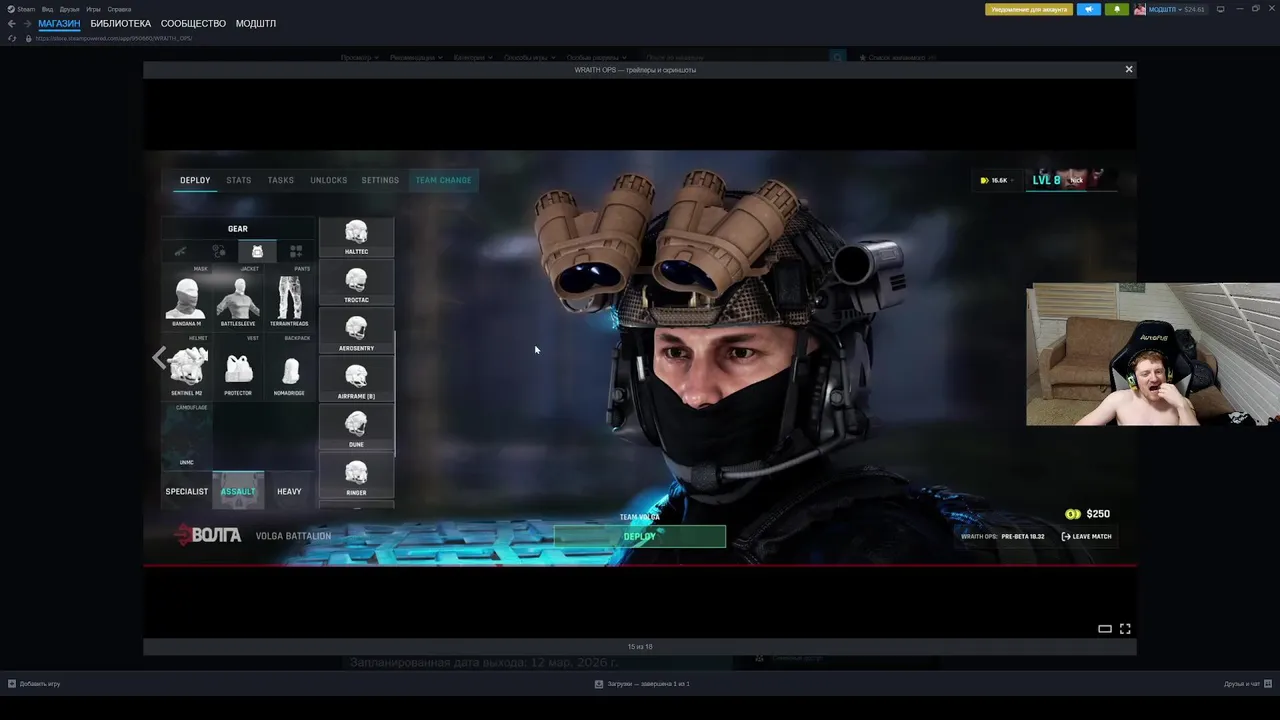
Task: Go to previous screenshot with left arrow
Action: pos(159,357)
